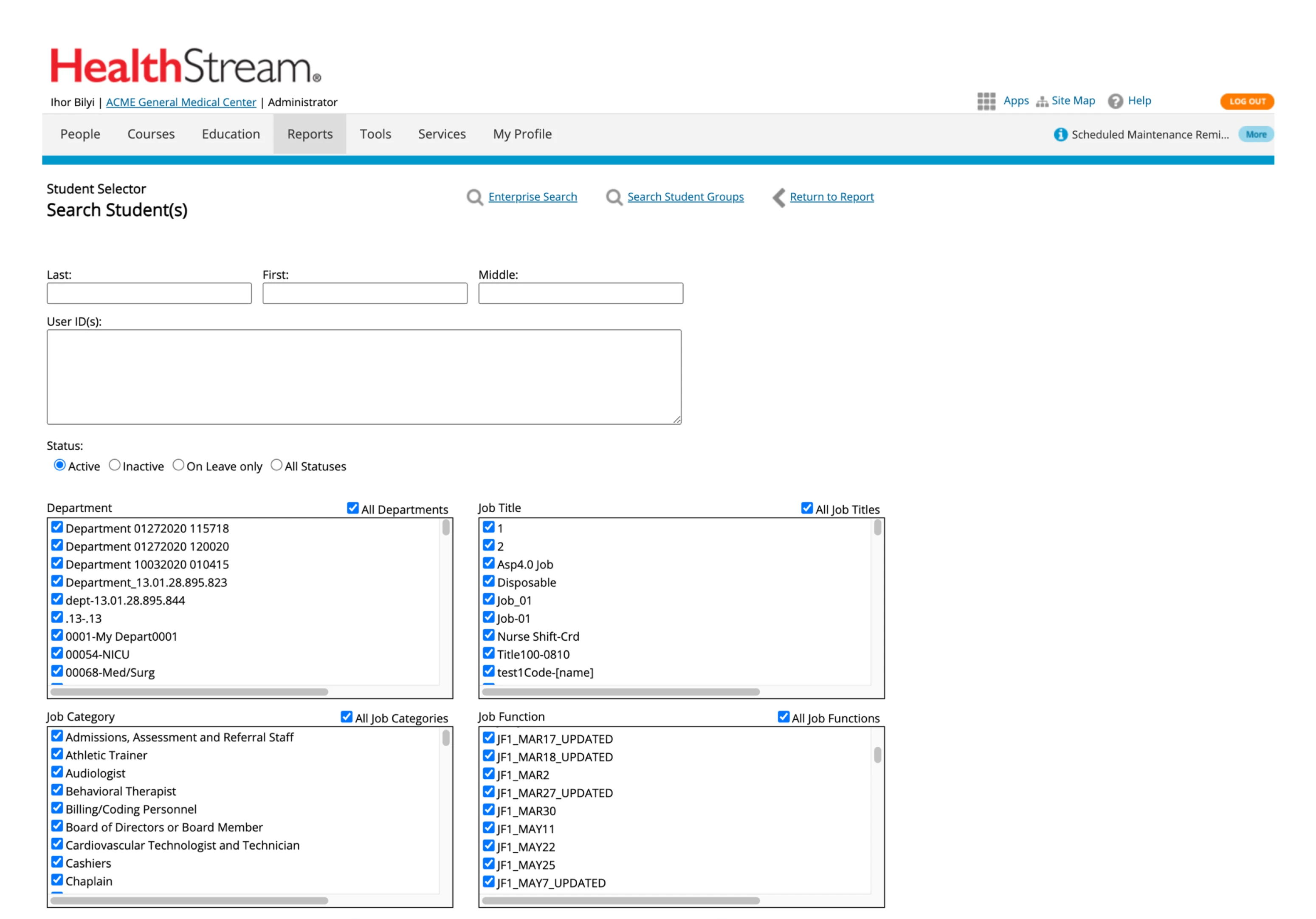1316x919 pixels.
Task: Select the All Statuses radio button
Action: [x=277, y=465]
